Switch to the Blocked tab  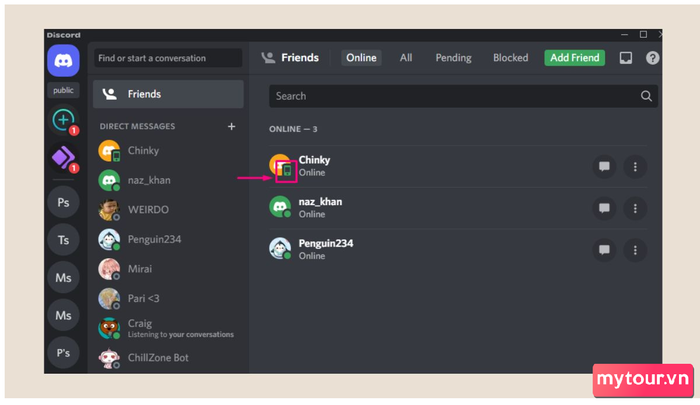point(510,58)
